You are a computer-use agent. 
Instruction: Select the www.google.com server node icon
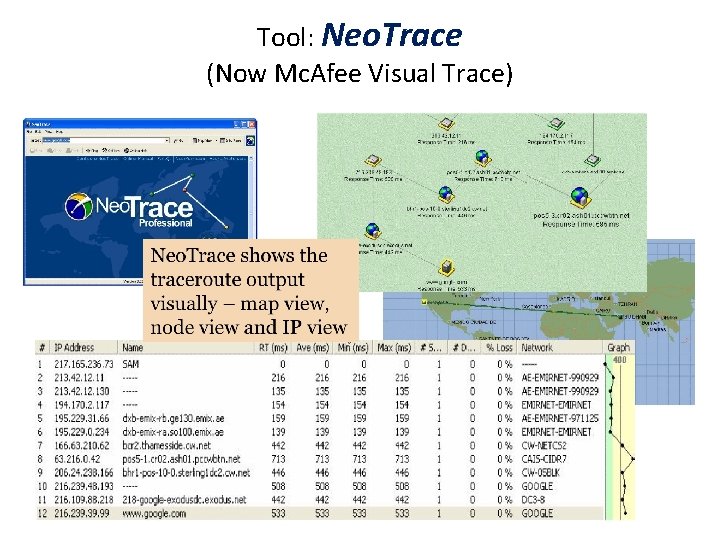point(446,268)
